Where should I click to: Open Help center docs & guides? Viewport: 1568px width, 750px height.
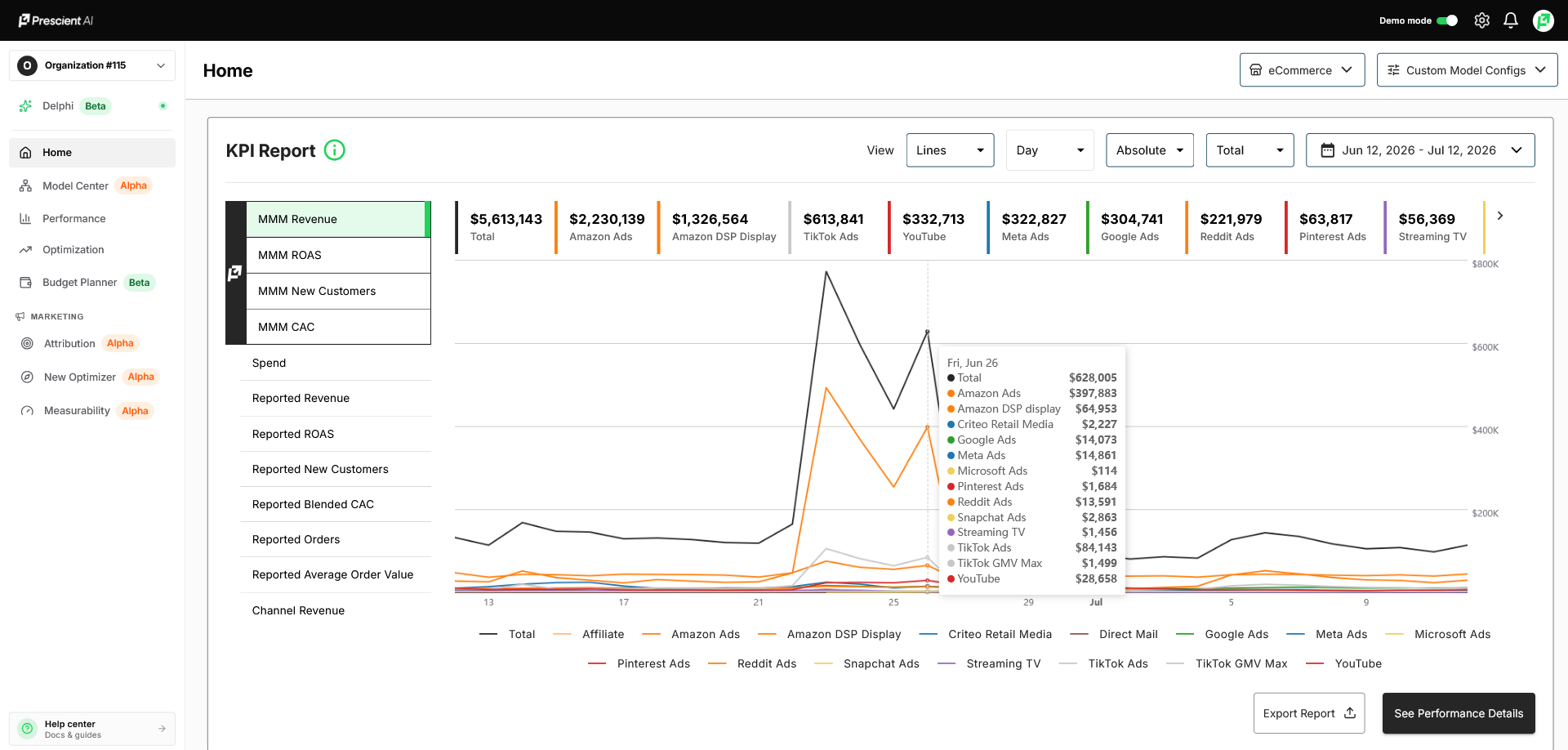point(92,729)
